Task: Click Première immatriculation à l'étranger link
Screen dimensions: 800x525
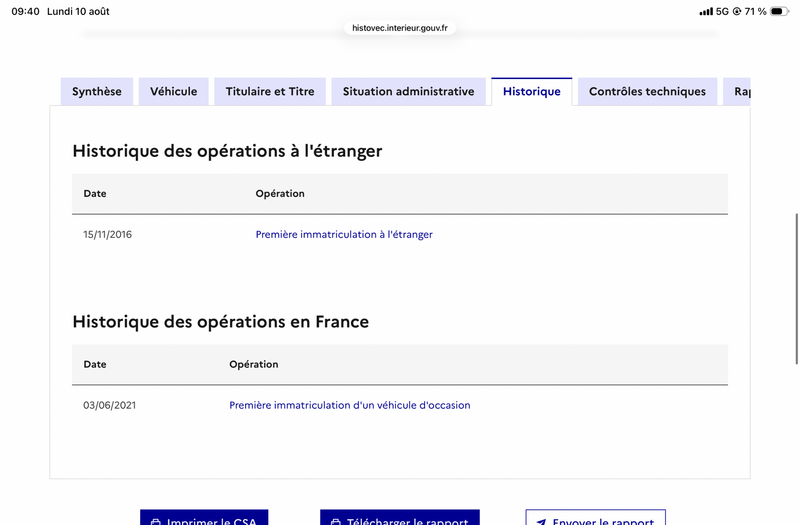Action: (344, 235)
